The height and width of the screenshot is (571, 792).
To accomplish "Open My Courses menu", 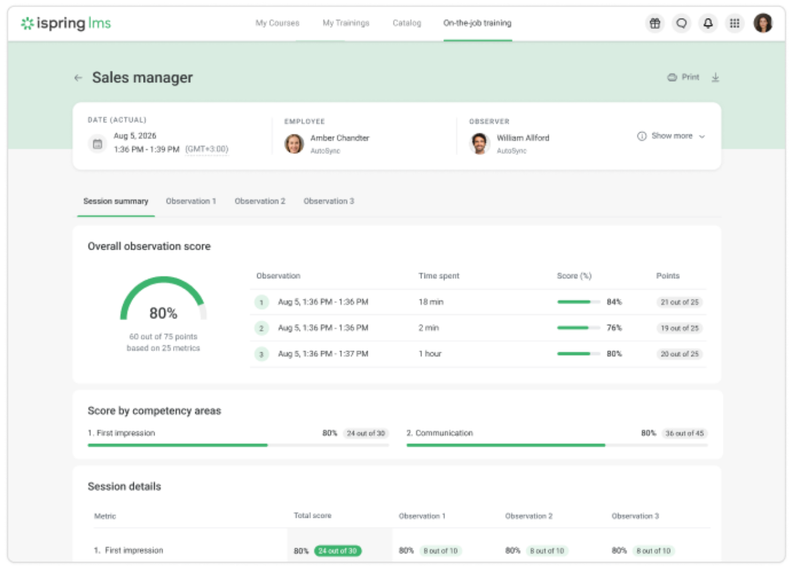I will [x=277, y=23].
